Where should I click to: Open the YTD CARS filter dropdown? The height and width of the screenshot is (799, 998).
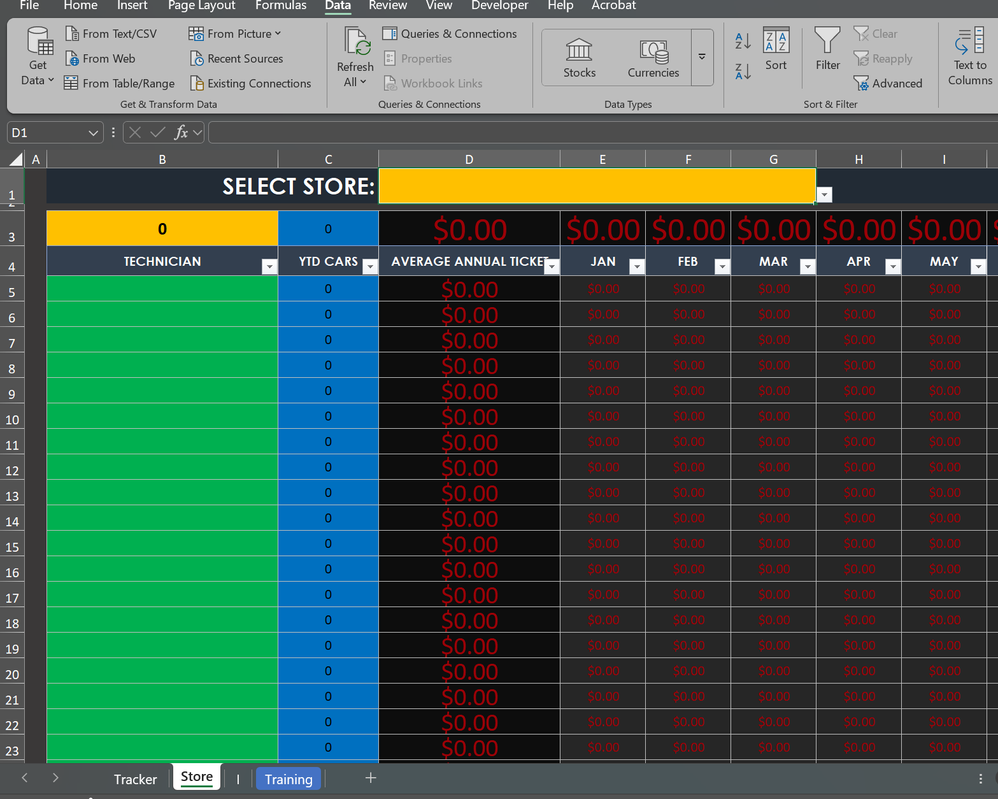(x=369, y=265)
